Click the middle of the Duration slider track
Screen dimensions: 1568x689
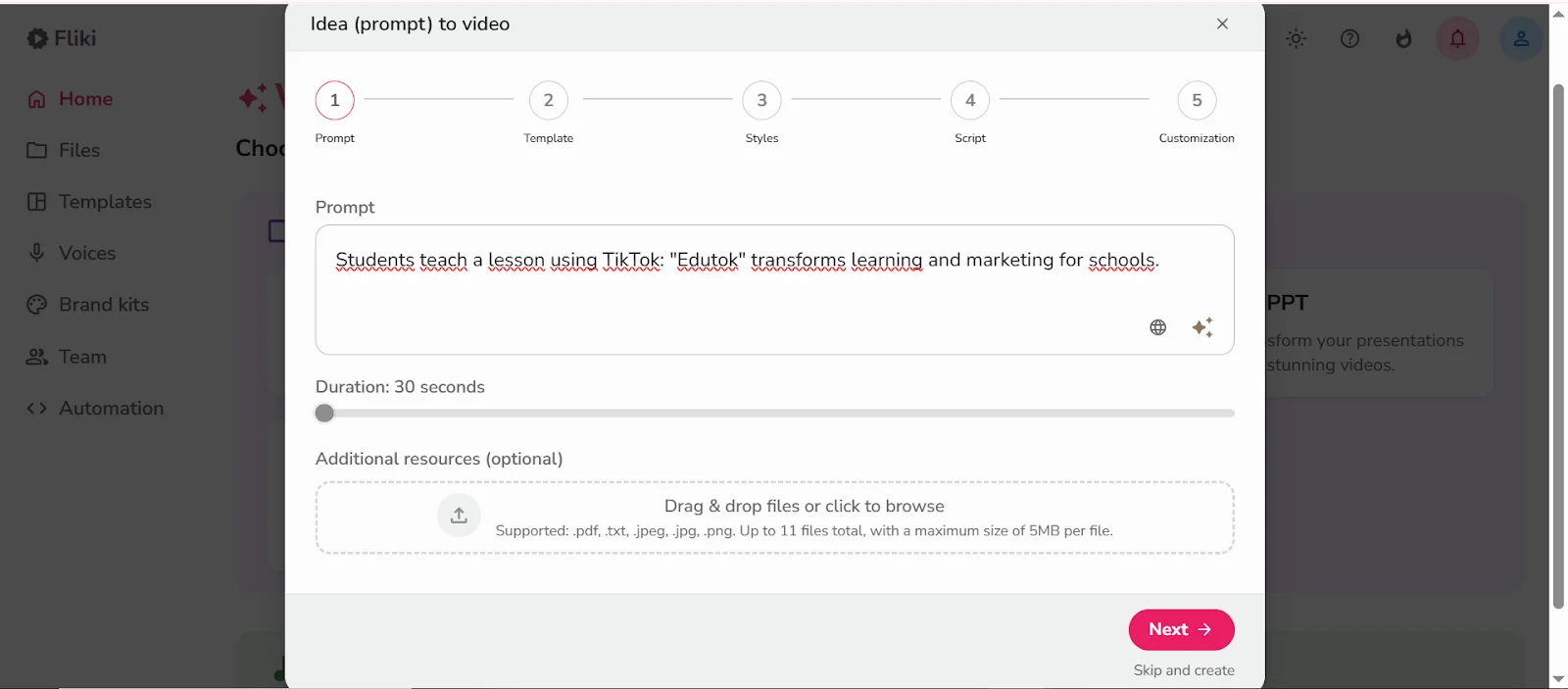tap(774, 414)
